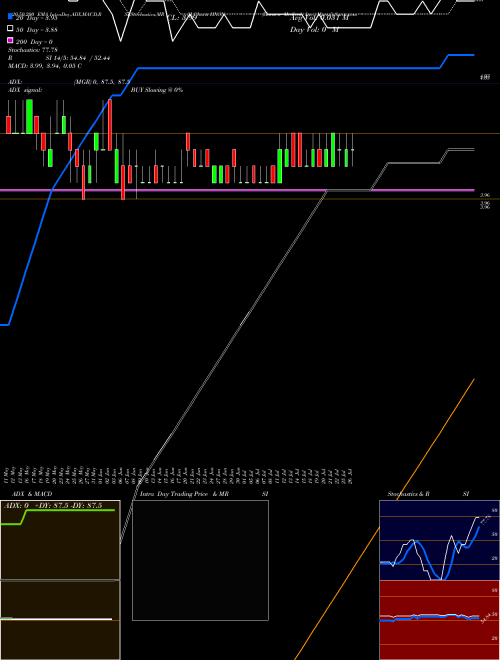Click the white 50 Day legend swatch

(x=10, y=28)
